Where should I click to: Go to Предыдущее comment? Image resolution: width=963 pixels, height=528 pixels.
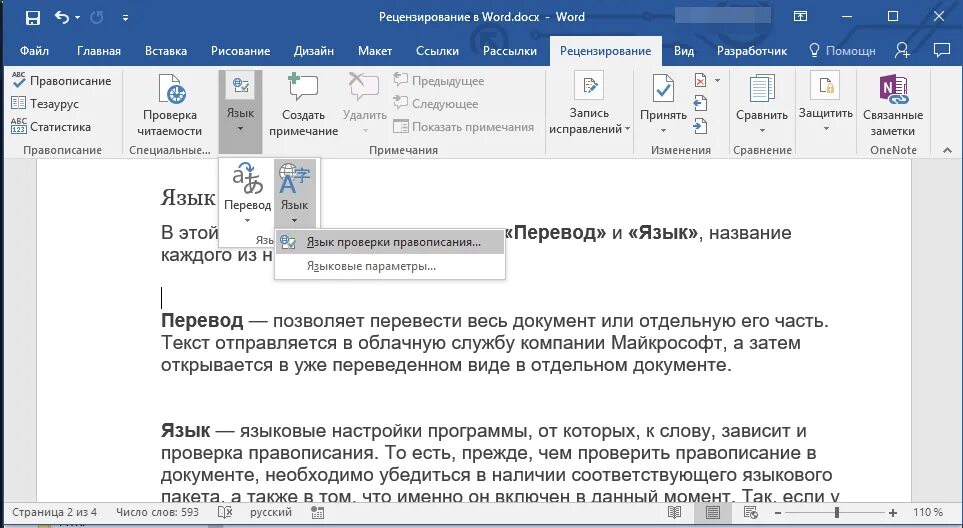point(439,80)
